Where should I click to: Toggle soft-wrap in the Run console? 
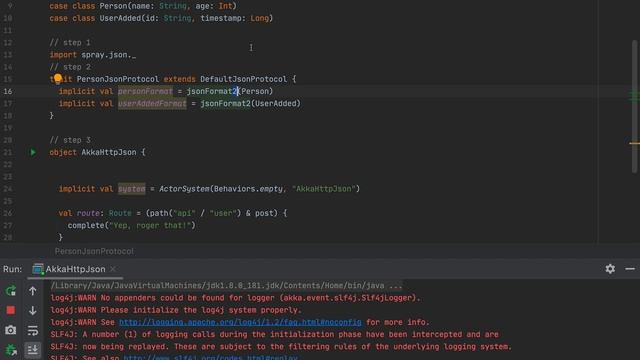point(33,330)
